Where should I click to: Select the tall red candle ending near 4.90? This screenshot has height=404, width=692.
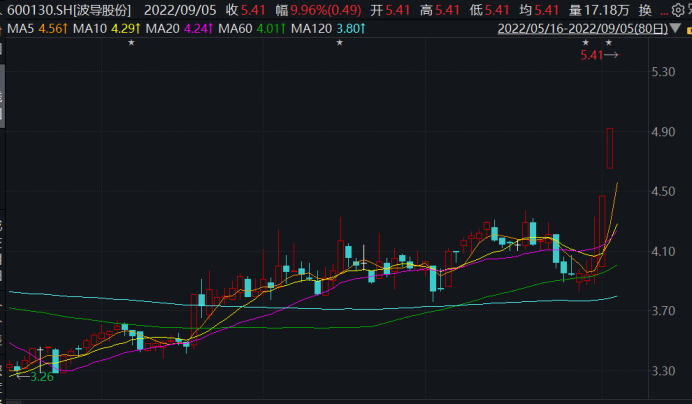point(609,148)
